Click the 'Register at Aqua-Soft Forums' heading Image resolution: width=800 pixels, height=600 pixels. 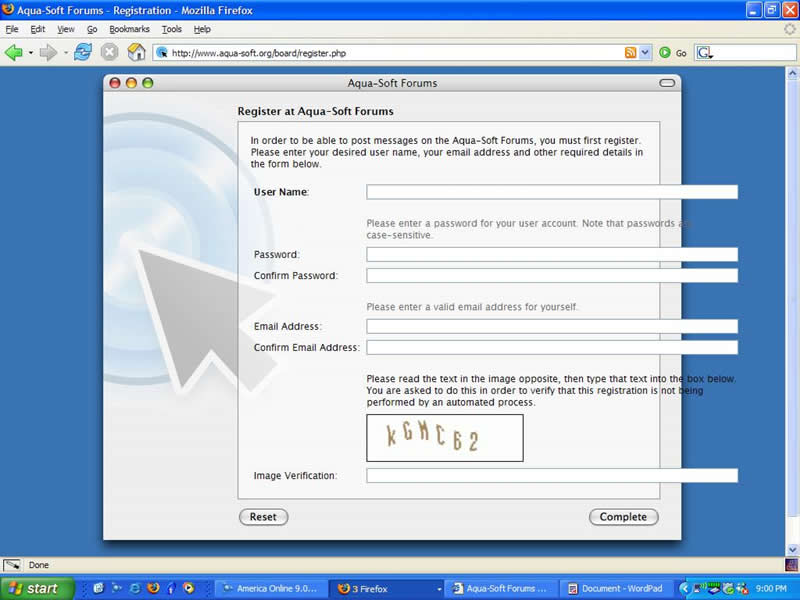[x=315, y=111]
